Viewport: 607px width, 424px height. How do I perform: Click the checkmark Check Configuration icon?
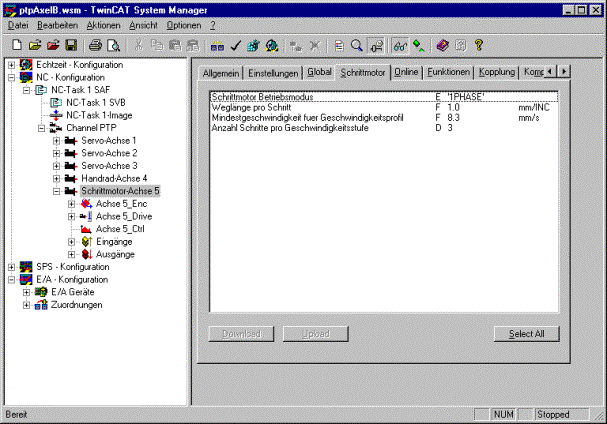click(235, 46)
